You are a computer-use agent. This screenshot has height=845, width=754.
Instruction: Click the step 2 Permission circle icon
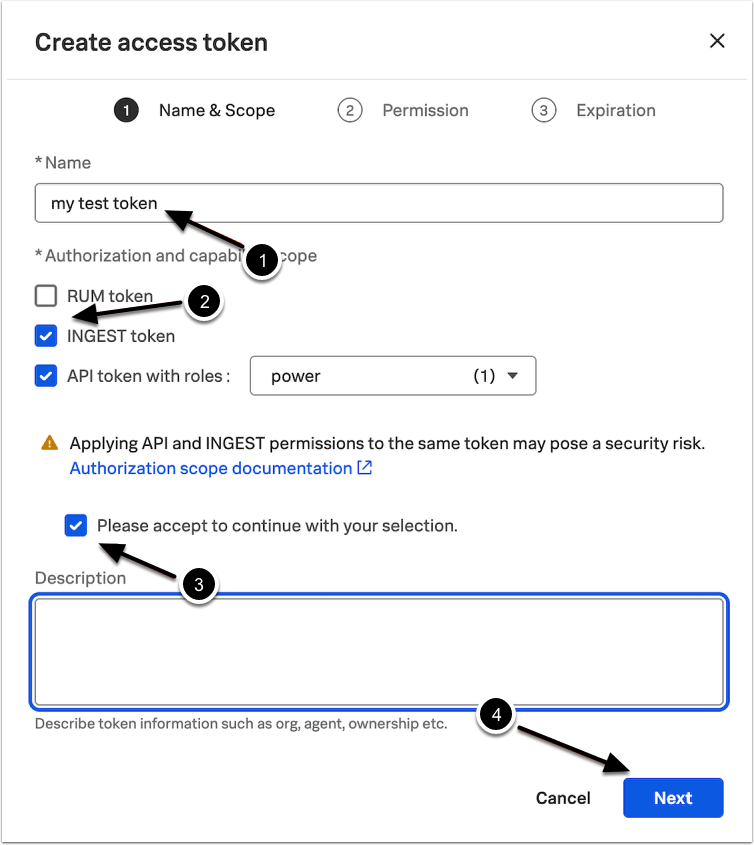click(x=349, y=110)
